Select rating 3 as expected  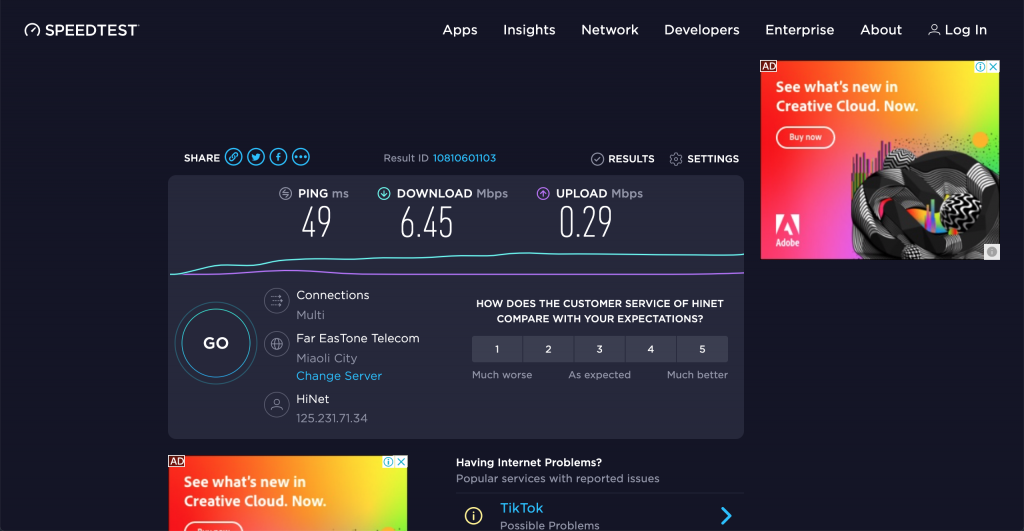tap(600, 349)
